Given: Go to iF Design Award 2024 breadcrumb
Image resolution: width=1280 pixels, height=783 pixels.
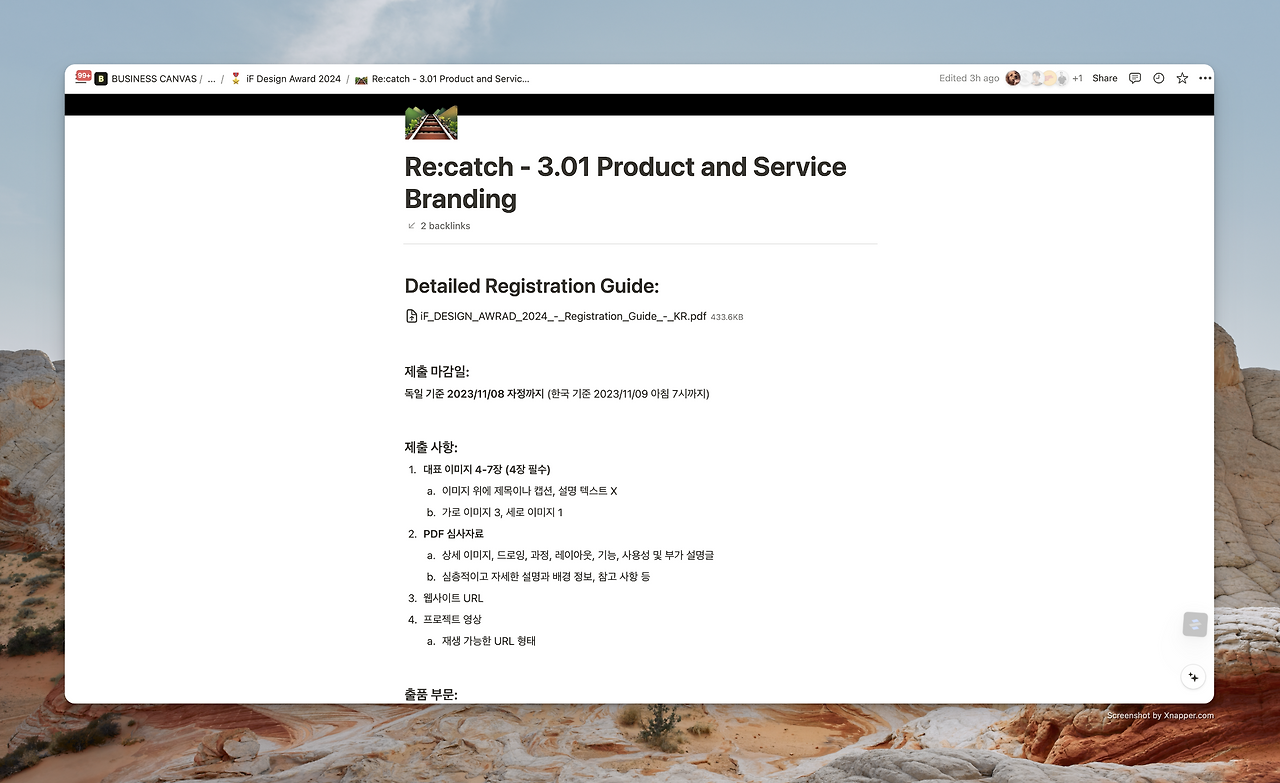Looking at the screenshot, I should point(293,78).
